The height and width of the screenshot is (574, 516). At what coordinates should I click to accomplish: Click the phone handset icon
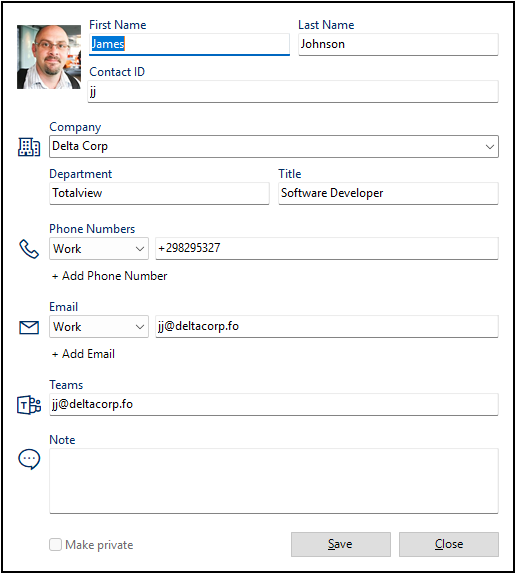tap(29, 249)
